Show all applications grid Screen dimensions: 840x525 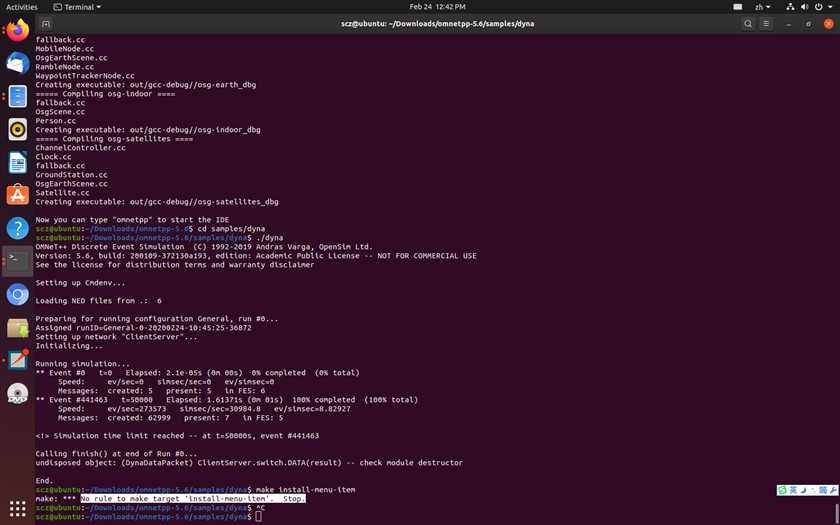pyautogui.click(x=18, y=508)
